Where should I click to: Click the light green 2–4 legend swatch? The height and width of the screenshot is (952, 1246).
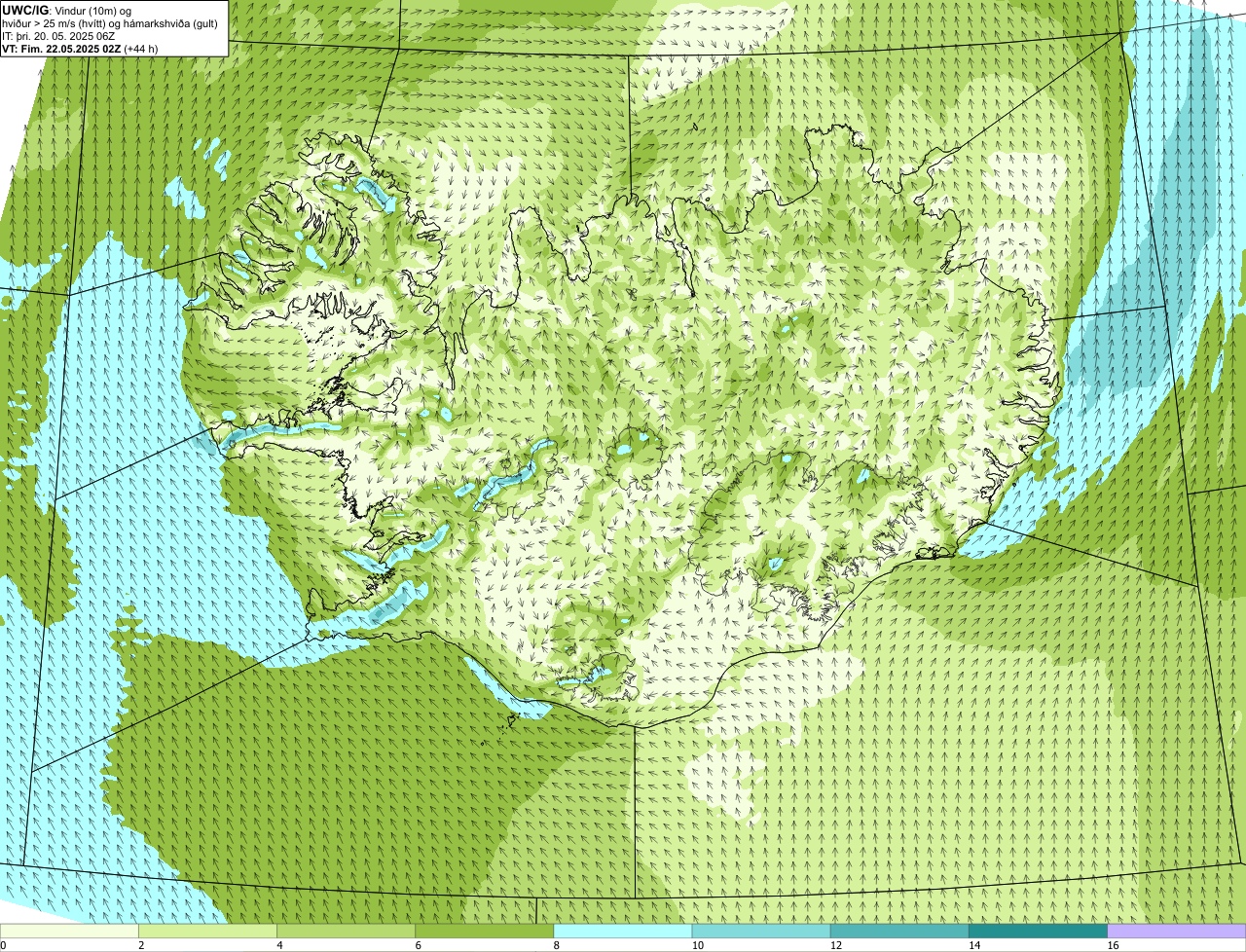(207, 931)
